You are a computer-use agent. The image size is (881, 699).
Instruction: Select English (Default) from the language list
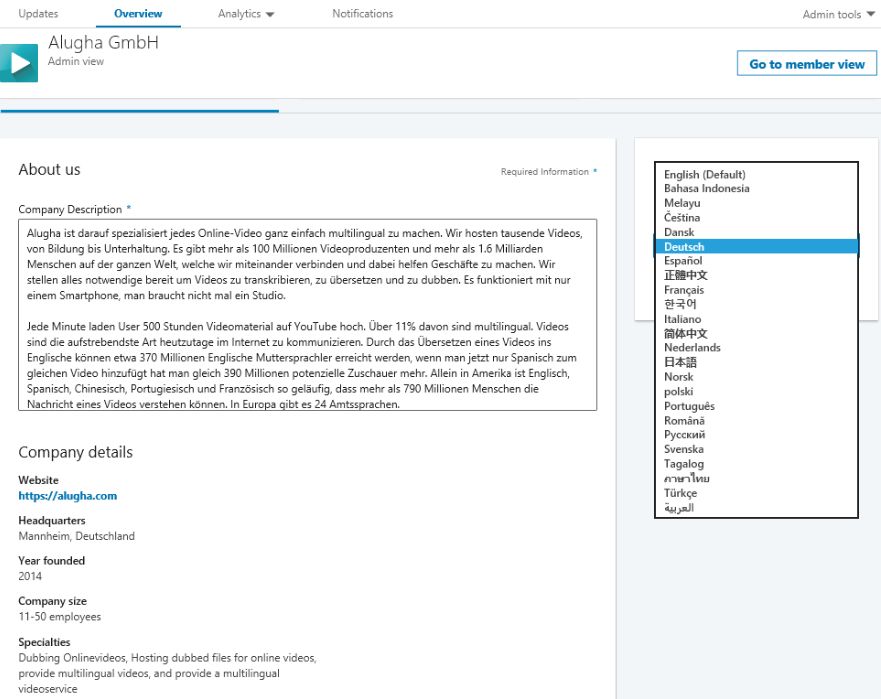pyautogui.click(x=756, y=174)
